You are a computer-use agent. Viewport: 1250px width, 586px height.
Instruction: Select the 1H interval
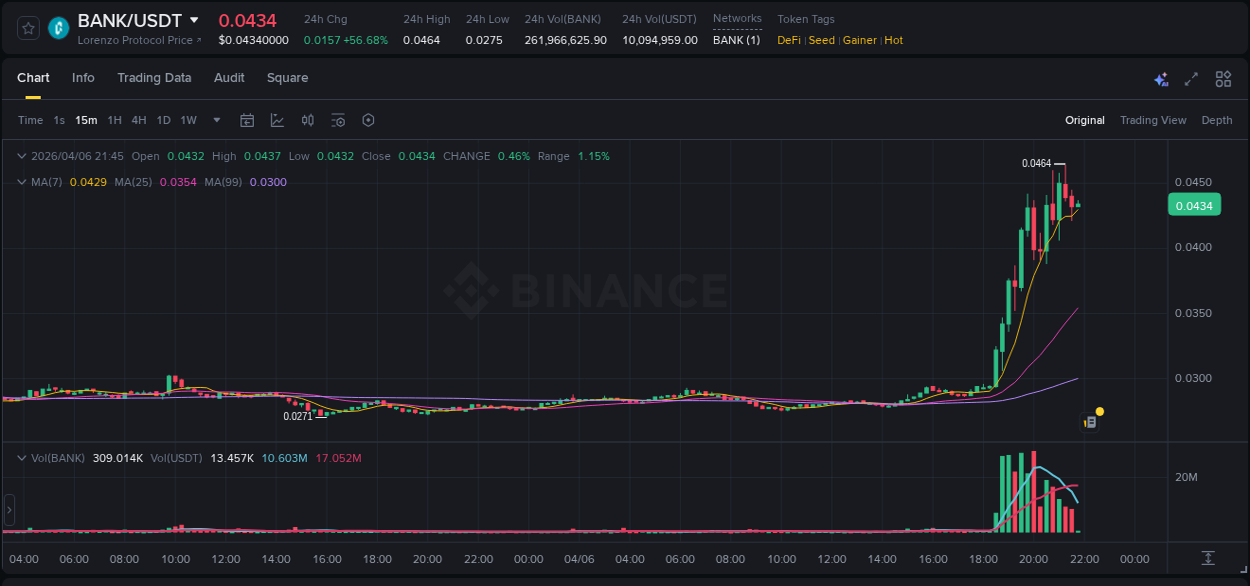(115, 120)
